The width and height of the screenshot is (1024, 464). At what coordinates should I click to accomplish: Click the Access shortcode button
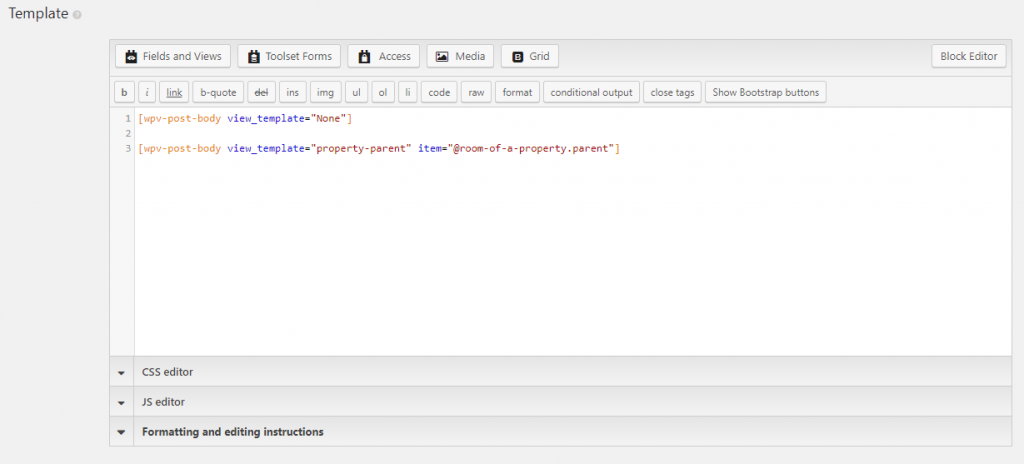pos(383,56)
